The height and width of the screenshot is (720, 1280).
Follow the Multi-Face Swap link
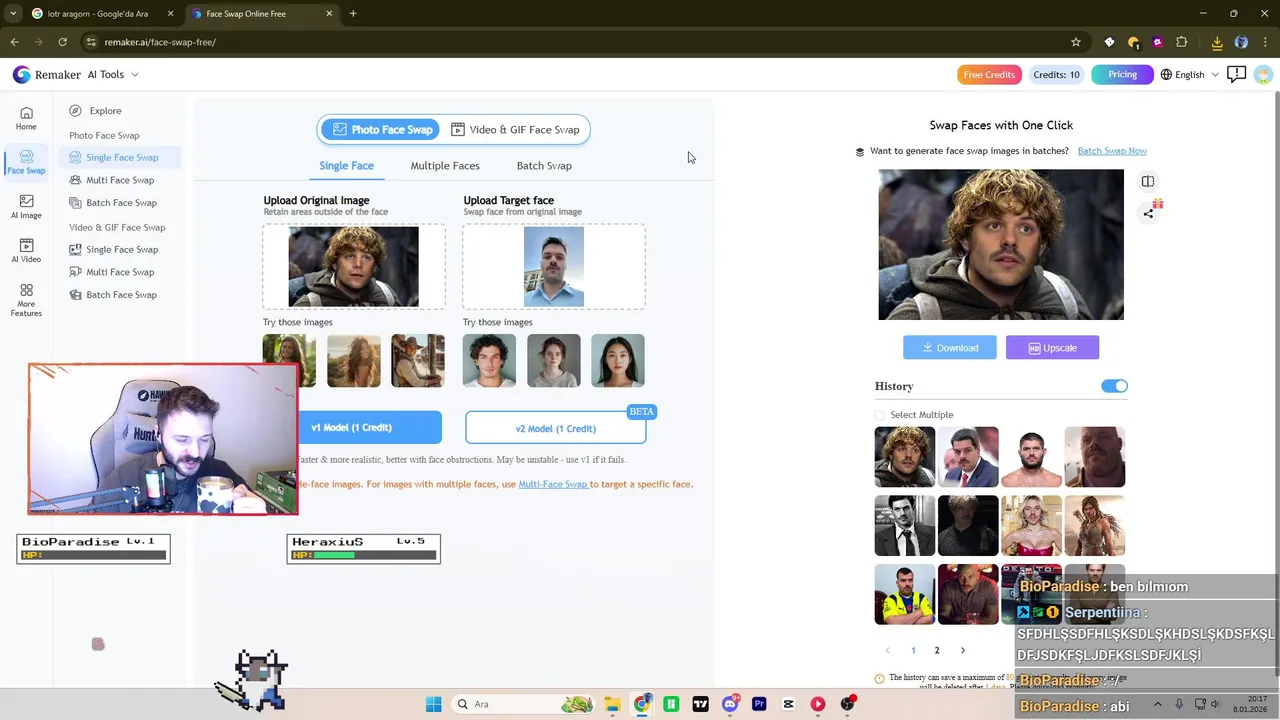pyautogui.click(x=553, y=484)
